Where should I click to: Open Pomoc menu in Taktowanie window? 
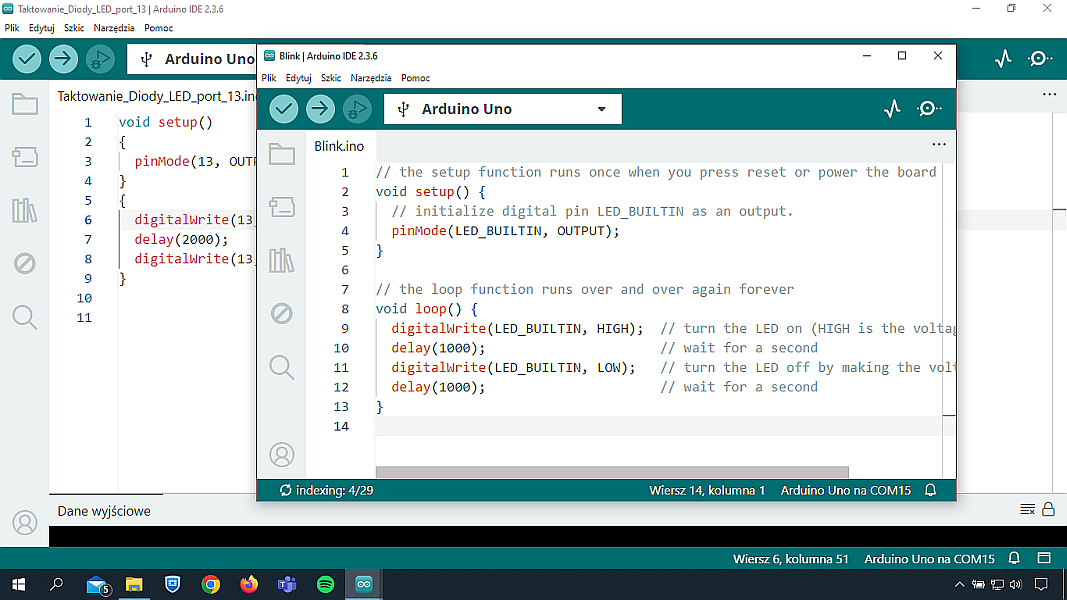[x=159, y=28]
